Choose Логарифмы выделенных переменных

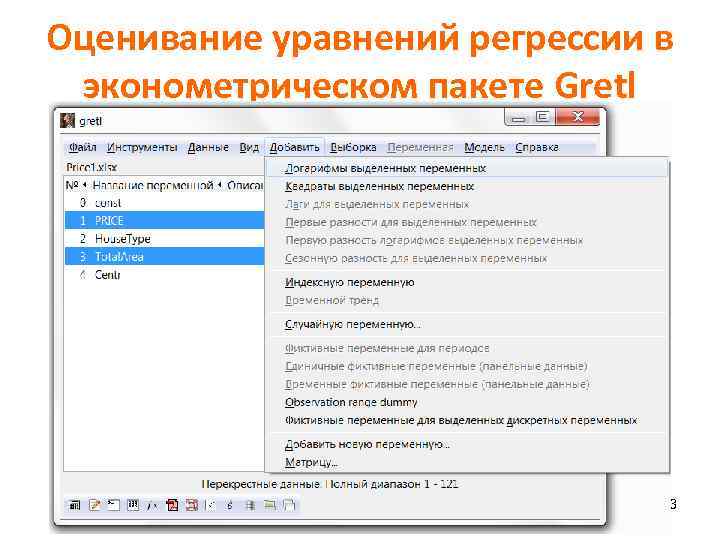coord(467,169)
